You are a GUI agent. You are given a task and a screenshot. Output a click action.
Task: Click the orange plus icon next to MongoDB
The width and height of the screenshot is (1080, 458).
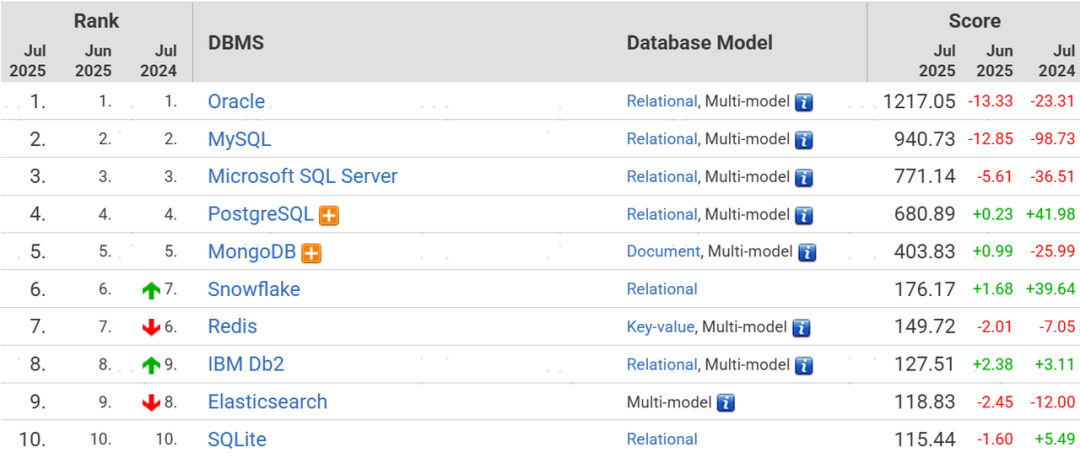(x=311, y=253)
